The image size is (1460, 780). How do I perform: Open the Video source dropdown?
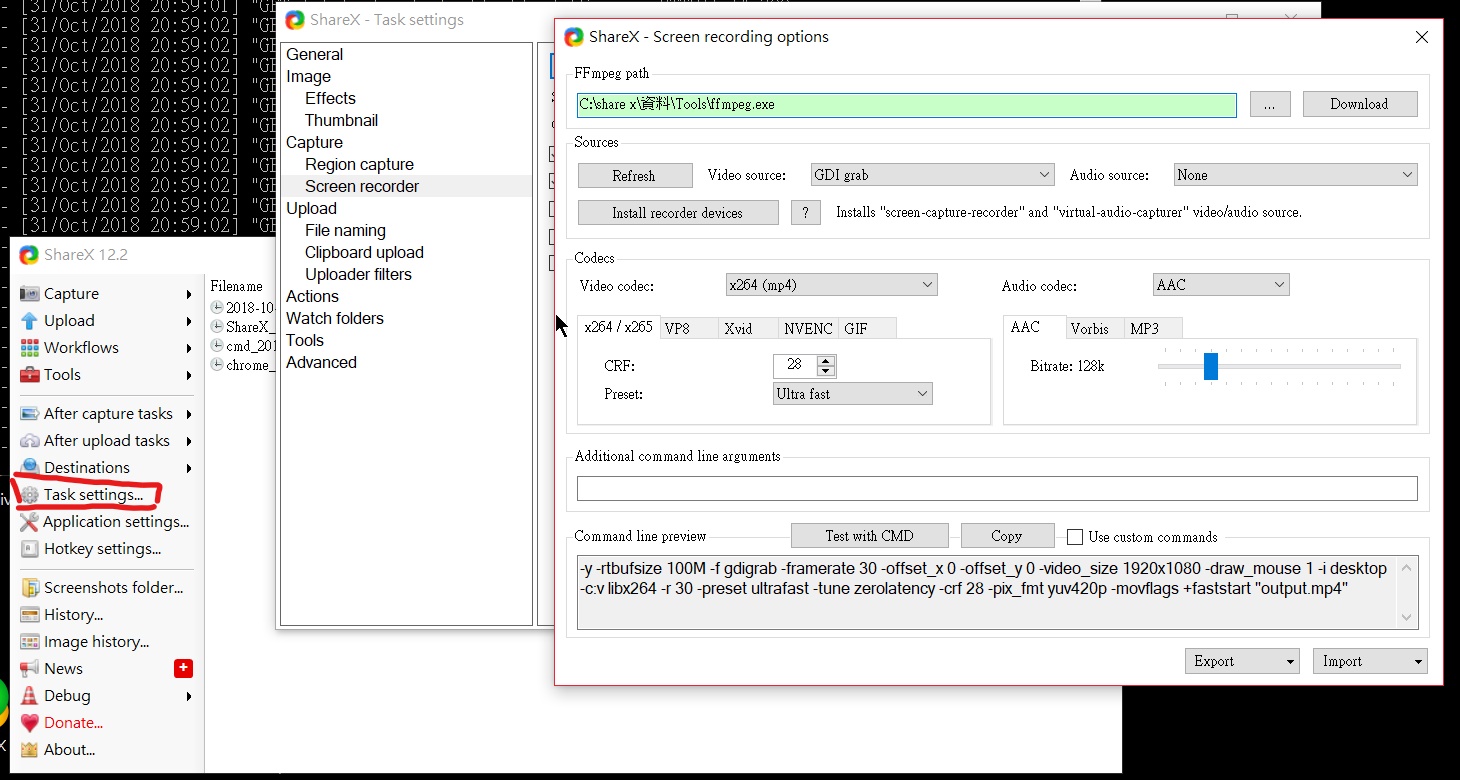(x=932, y=175)
